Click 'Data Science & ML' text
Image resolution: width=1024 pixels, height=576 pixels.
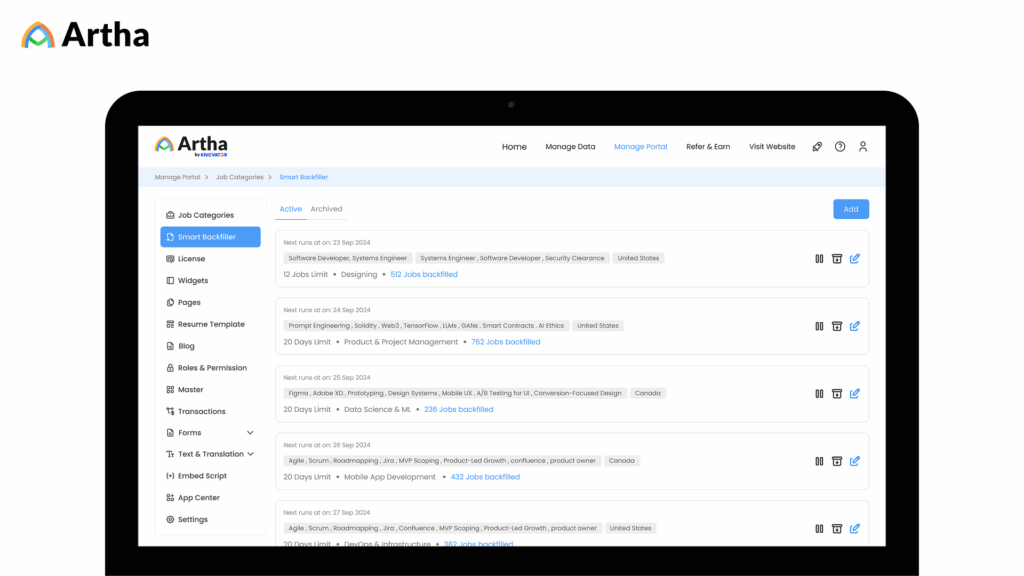coord(377,409)
